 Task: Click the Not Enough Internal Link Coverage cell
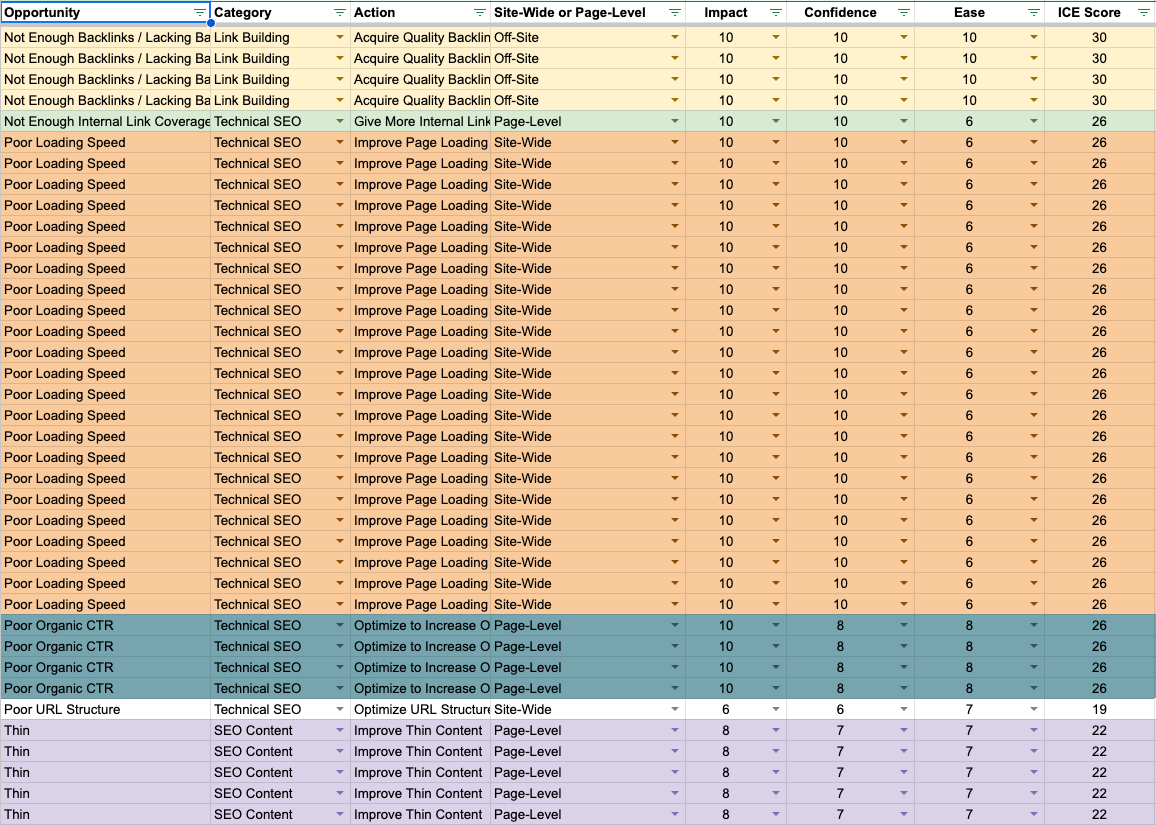105,122
